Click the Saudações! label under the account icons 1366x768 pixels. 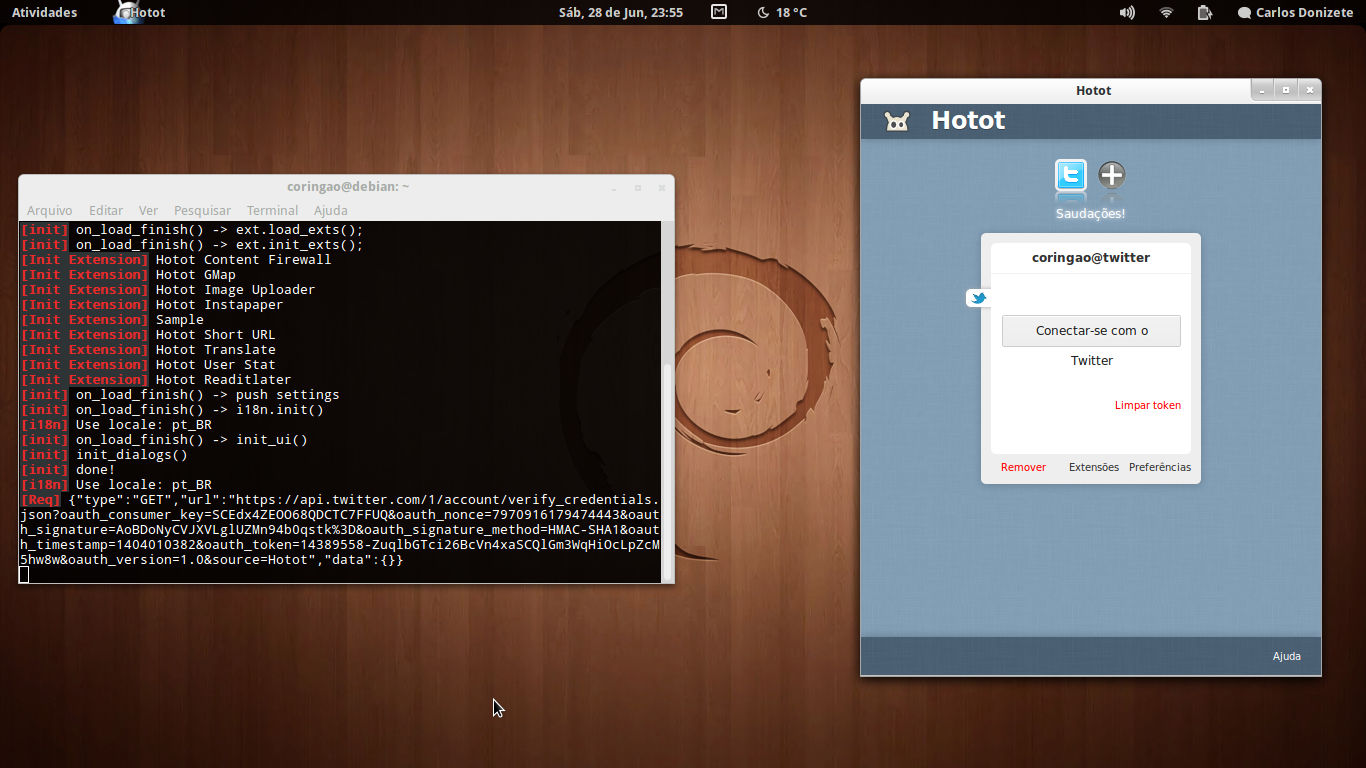[1091, 213]
